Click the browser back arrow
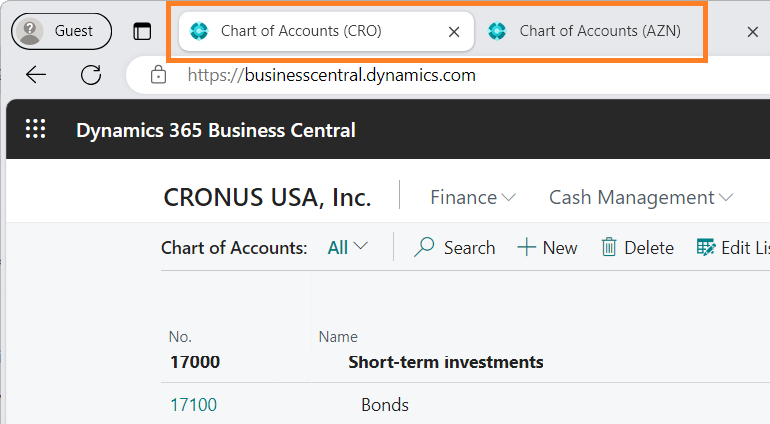Screen dimensions: 770x424 pos(37,75)
